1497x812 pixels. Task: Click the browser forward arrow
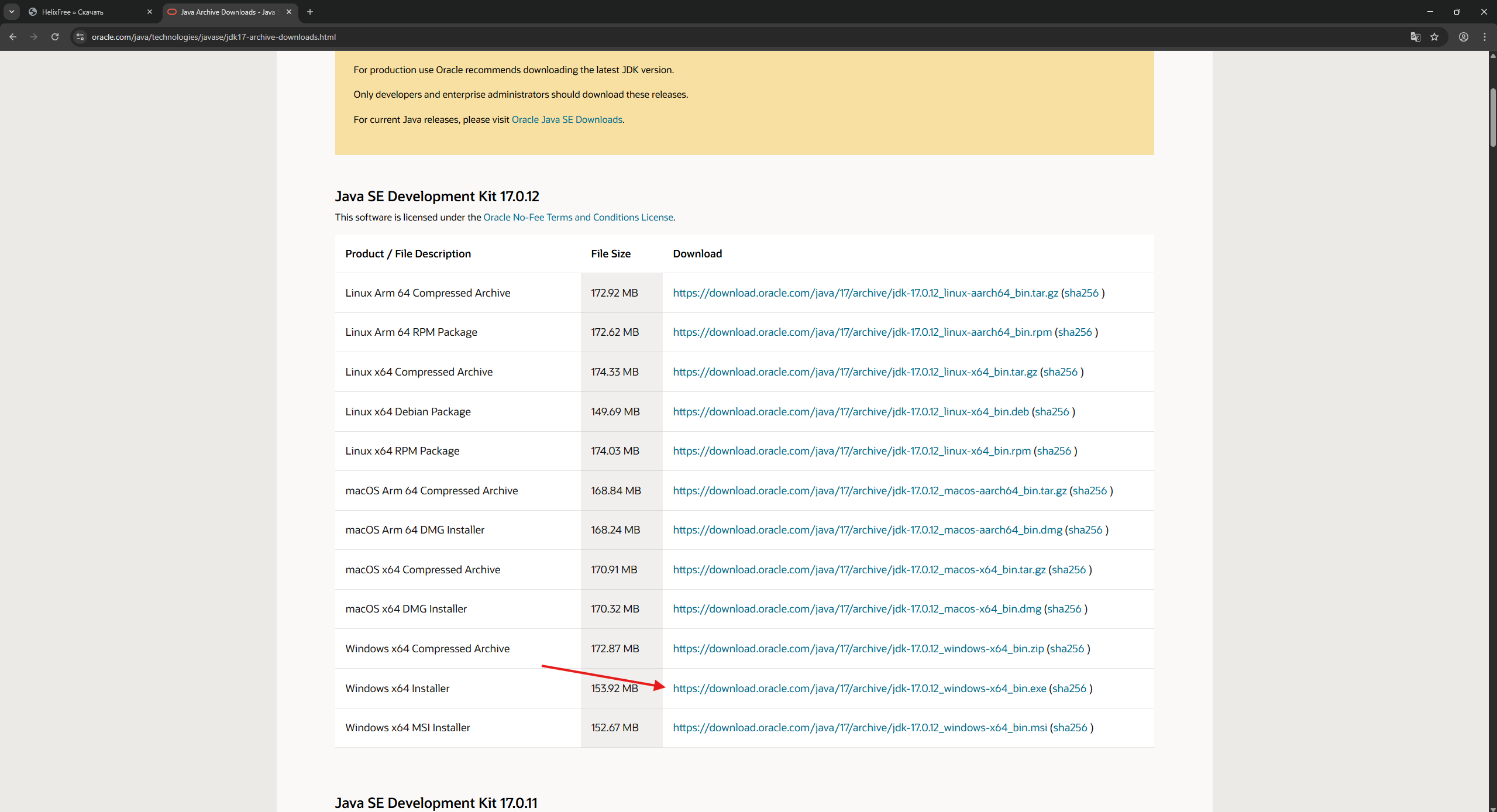[x=34, y=37]
